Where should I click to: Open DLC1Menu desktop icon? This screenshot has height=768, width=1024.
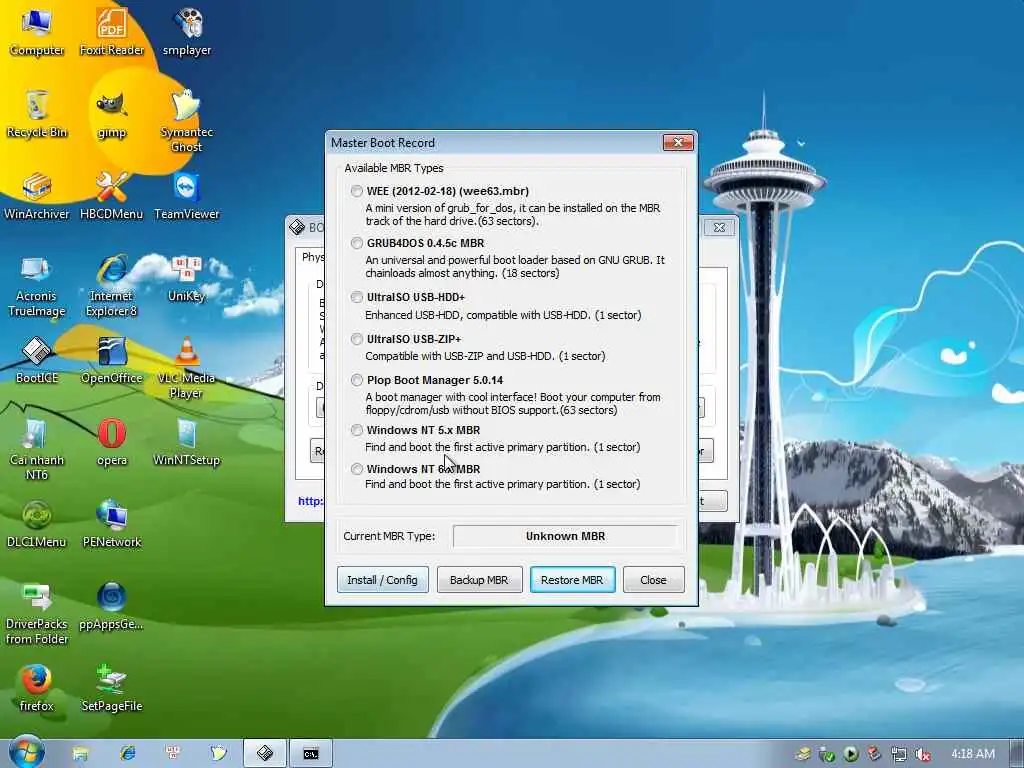[37, 524]
